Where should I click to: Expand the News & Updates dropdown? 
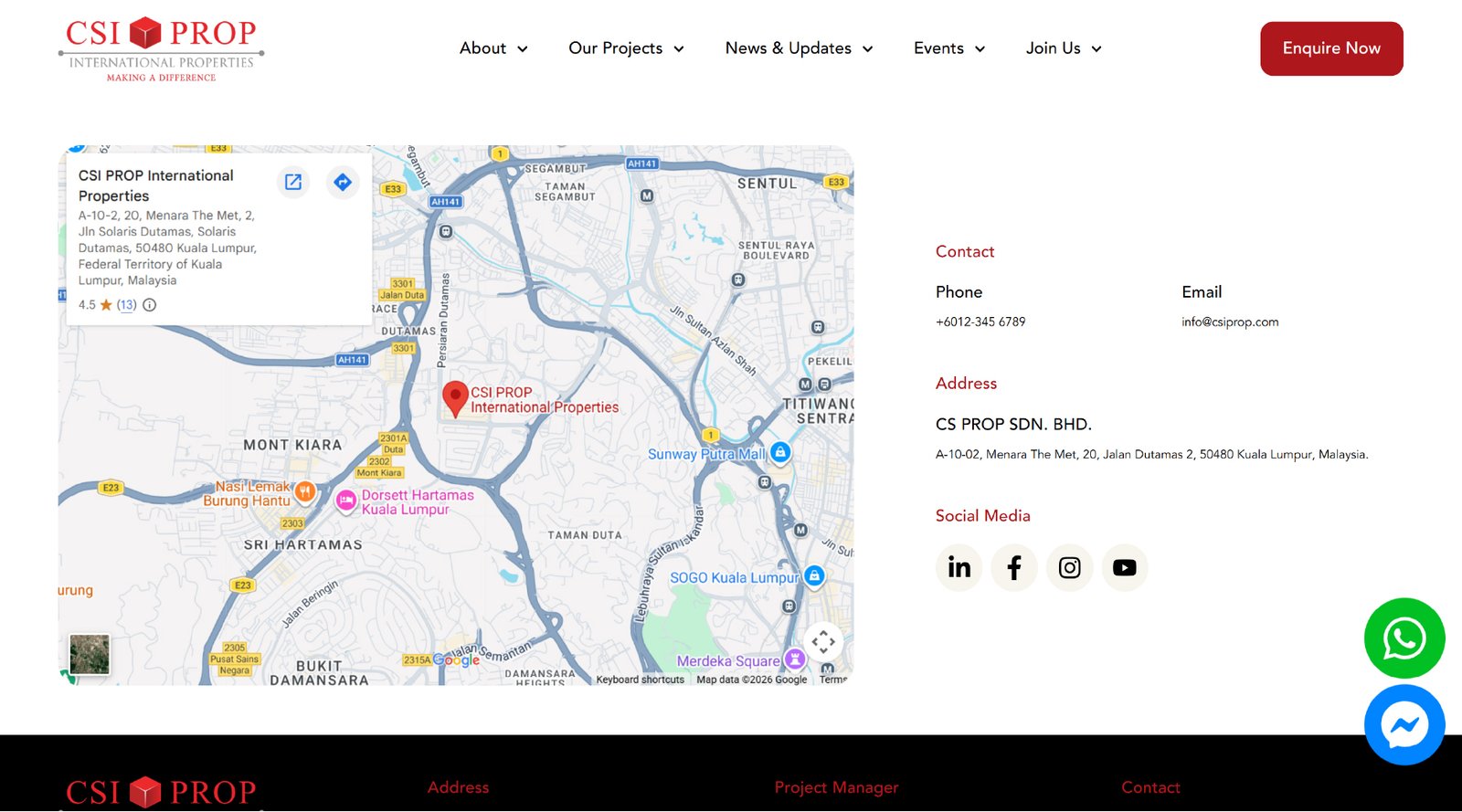pos(799,48)
